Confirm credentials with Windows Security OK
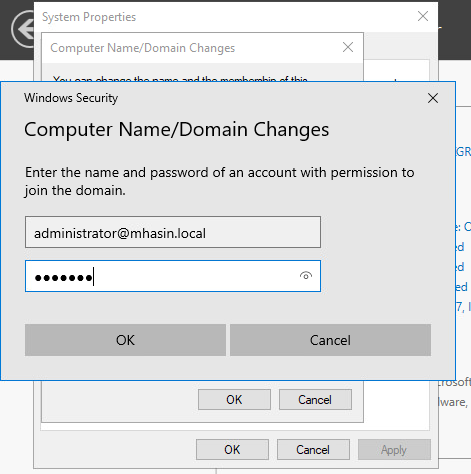 [x=125, y=340]
